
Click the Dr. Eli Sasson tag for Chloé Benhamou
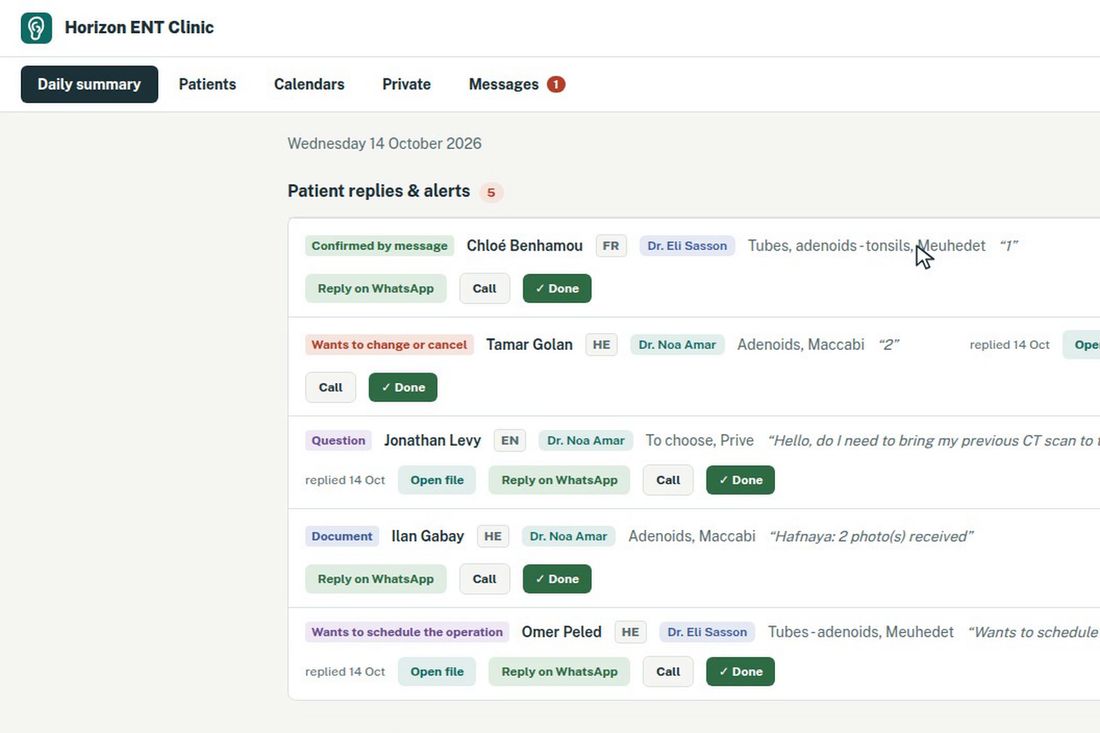pyautogui.click(x=687, y=246)
